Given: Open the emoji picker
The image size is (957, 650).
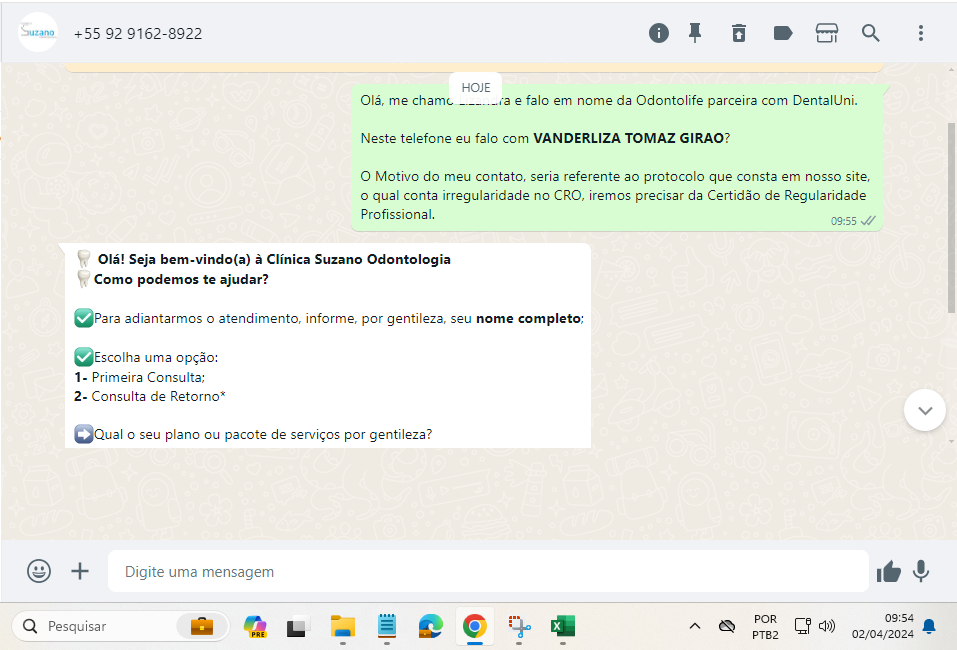Looking at the screenshot, I should point(39,571).
